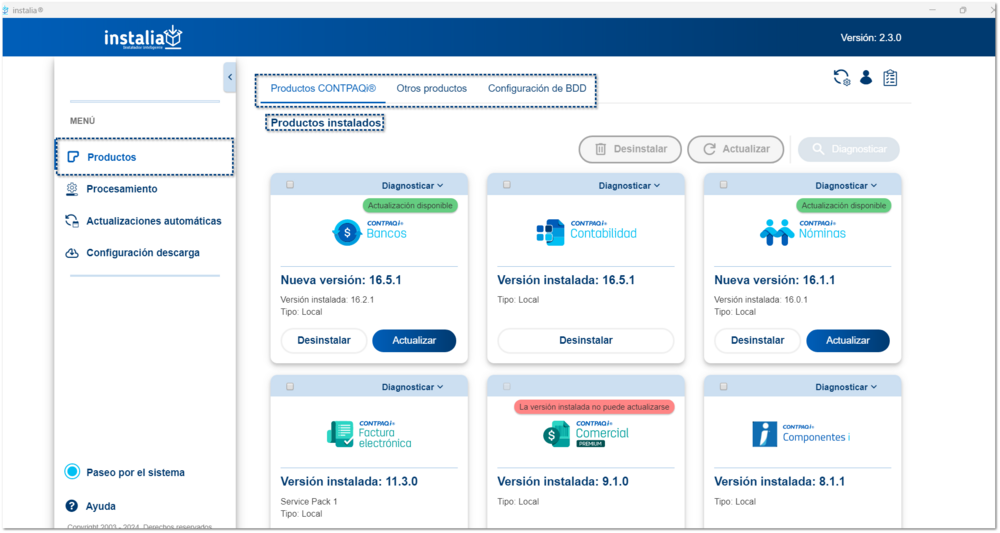The width and height of the screenshot is (1000, 533).
Task: Click Desinstalar on the Contabilidad card
Action: [x=585, y=341]
